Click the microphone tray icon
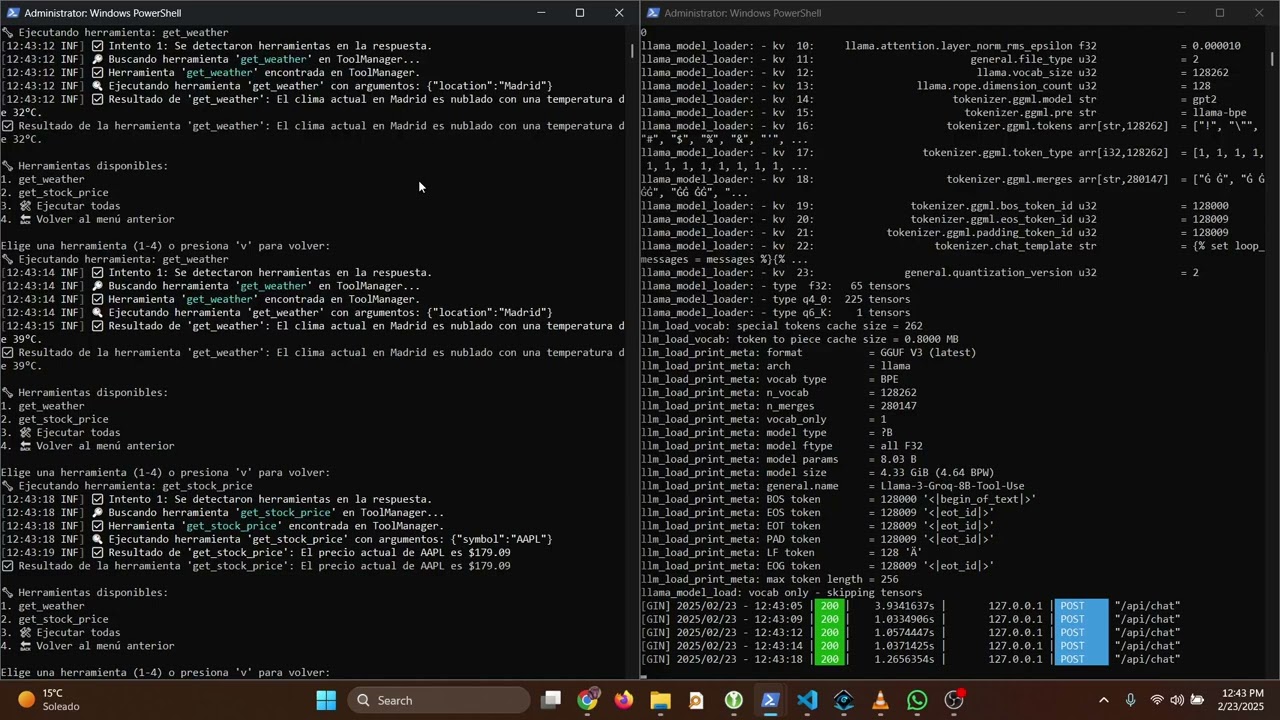The height and width of the screenshot is (720, 1280). coord(1130,700)
